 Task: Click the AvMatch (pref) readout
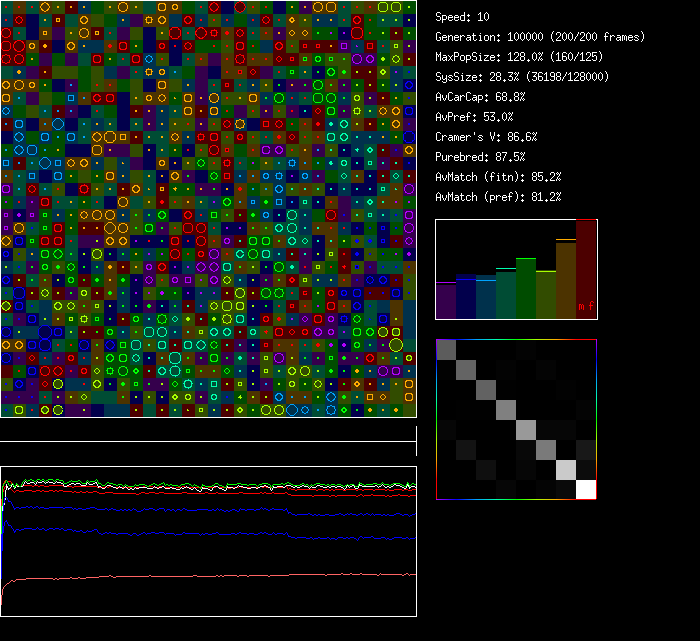[498, 197]
